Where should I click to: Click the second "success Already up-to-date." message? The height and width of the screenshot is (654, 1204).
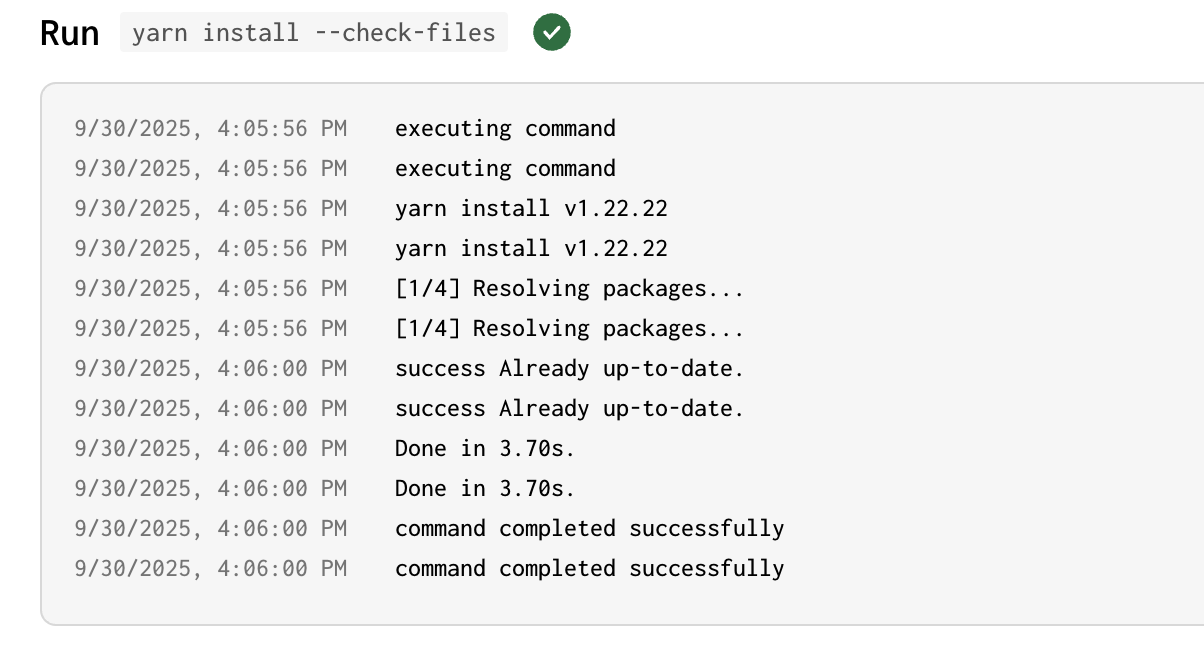tap(569, 409)
